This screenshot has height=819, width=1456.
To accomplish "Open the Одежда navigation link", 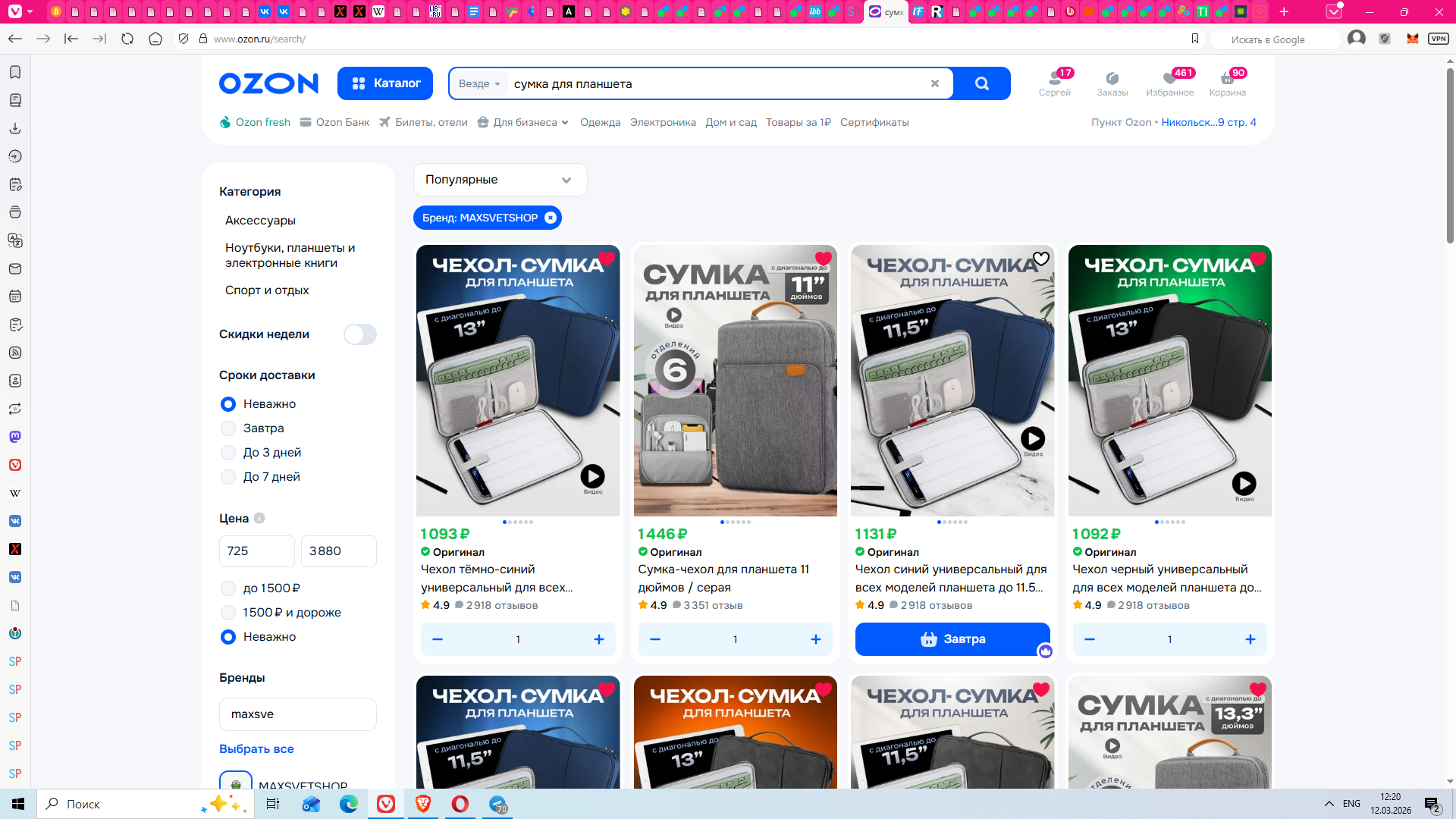I will (600, 122).
